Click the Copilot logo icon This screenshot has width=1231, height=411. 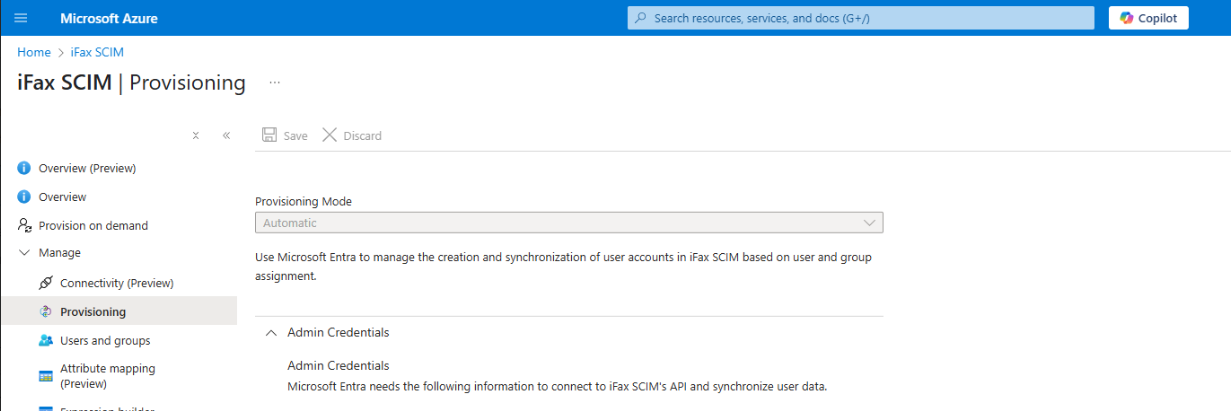(x=1126, y=18)
